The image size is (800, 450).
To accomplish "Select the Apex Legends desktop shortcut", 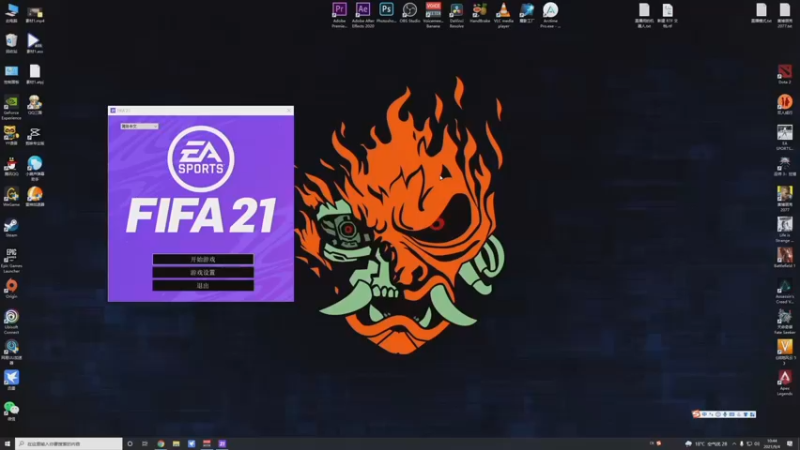I will click(x=785, y=383).
